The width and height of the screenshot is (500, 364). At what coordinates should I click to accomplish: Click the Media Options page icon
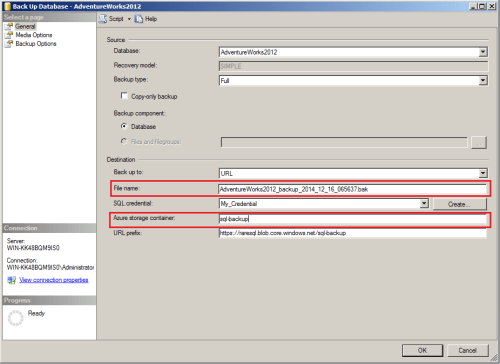[9, 35]
